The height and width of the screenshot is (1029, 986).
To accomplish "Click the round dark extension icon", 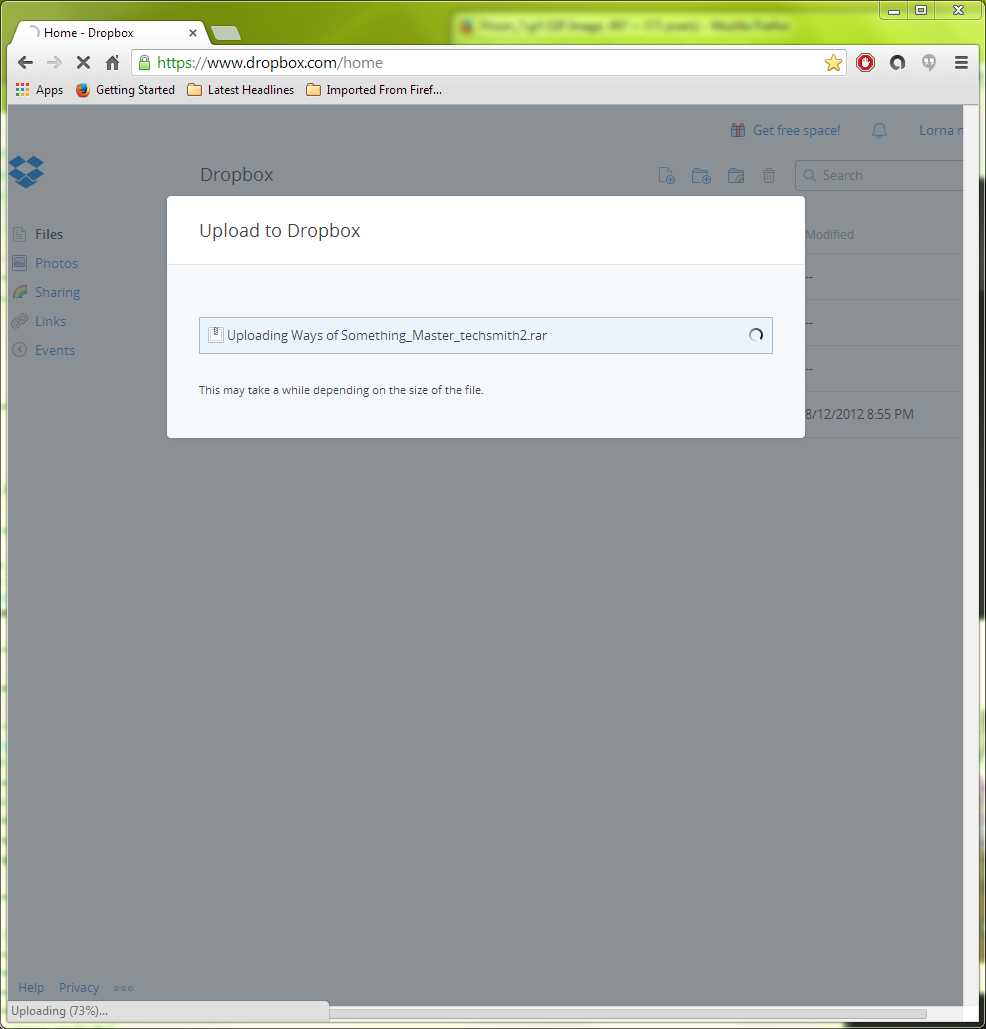I will tap(897, 63).
